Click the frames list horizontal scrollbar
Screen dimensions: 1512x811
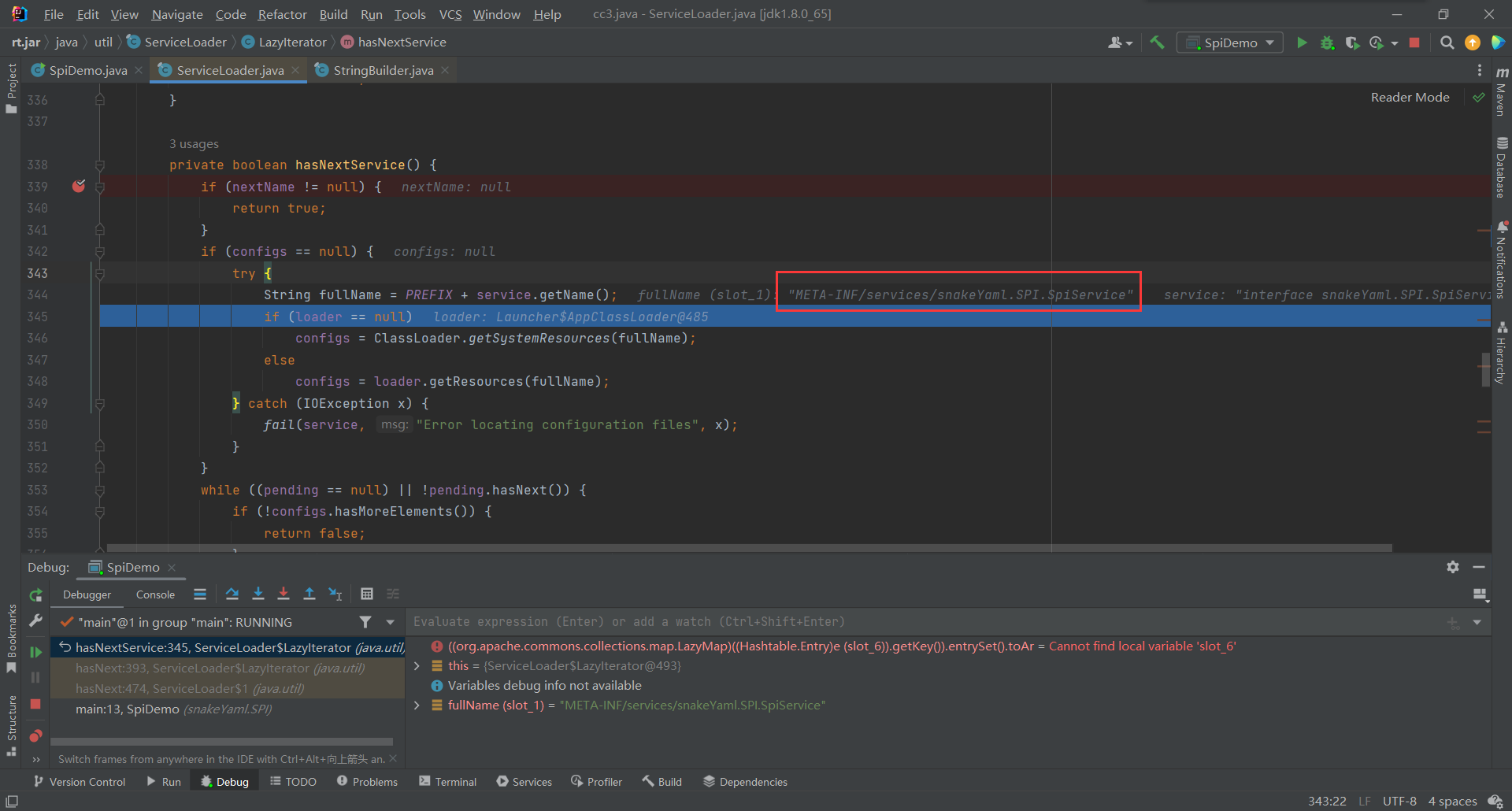coord(221,742)
